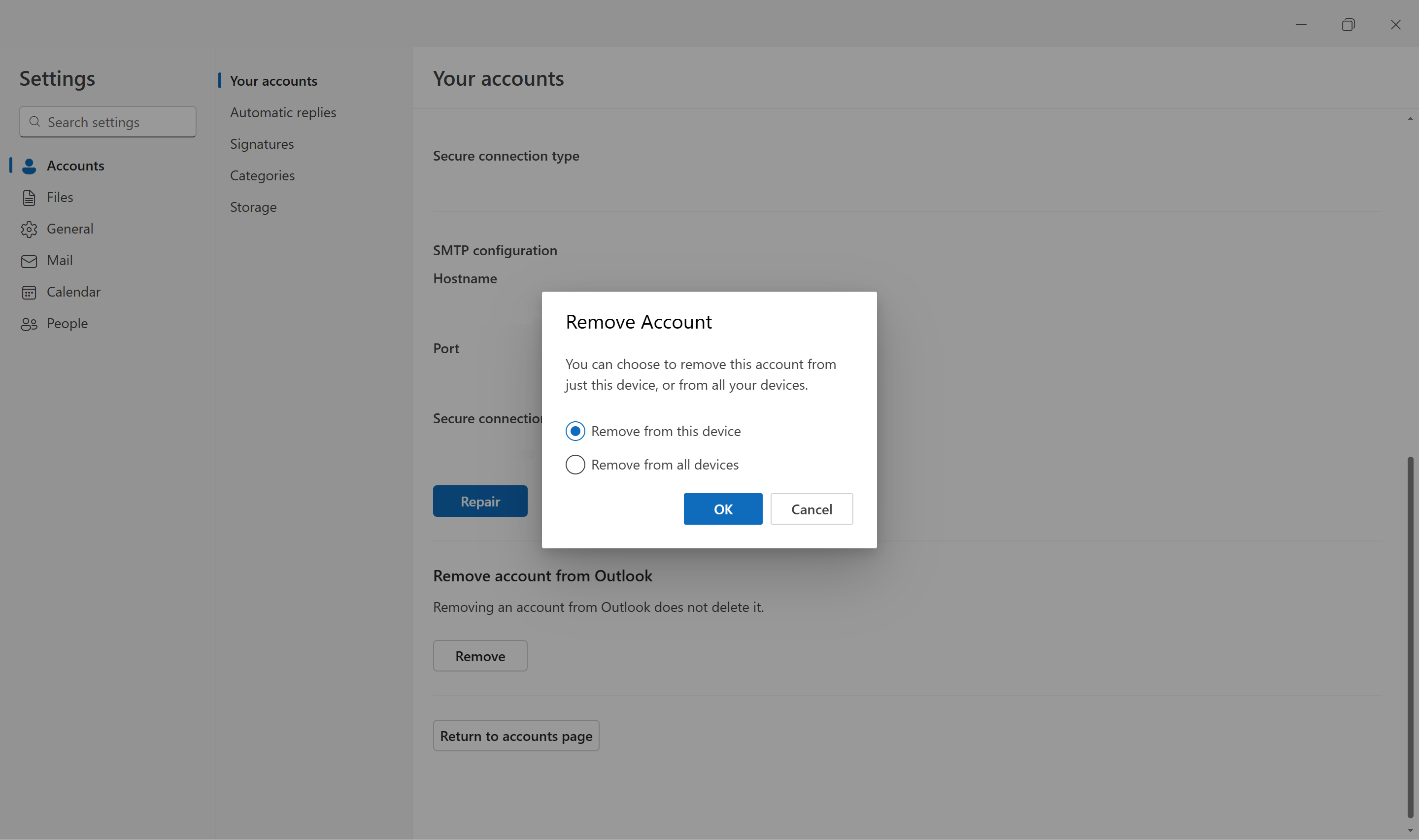Click the scrollbar up arrow

1410,118
